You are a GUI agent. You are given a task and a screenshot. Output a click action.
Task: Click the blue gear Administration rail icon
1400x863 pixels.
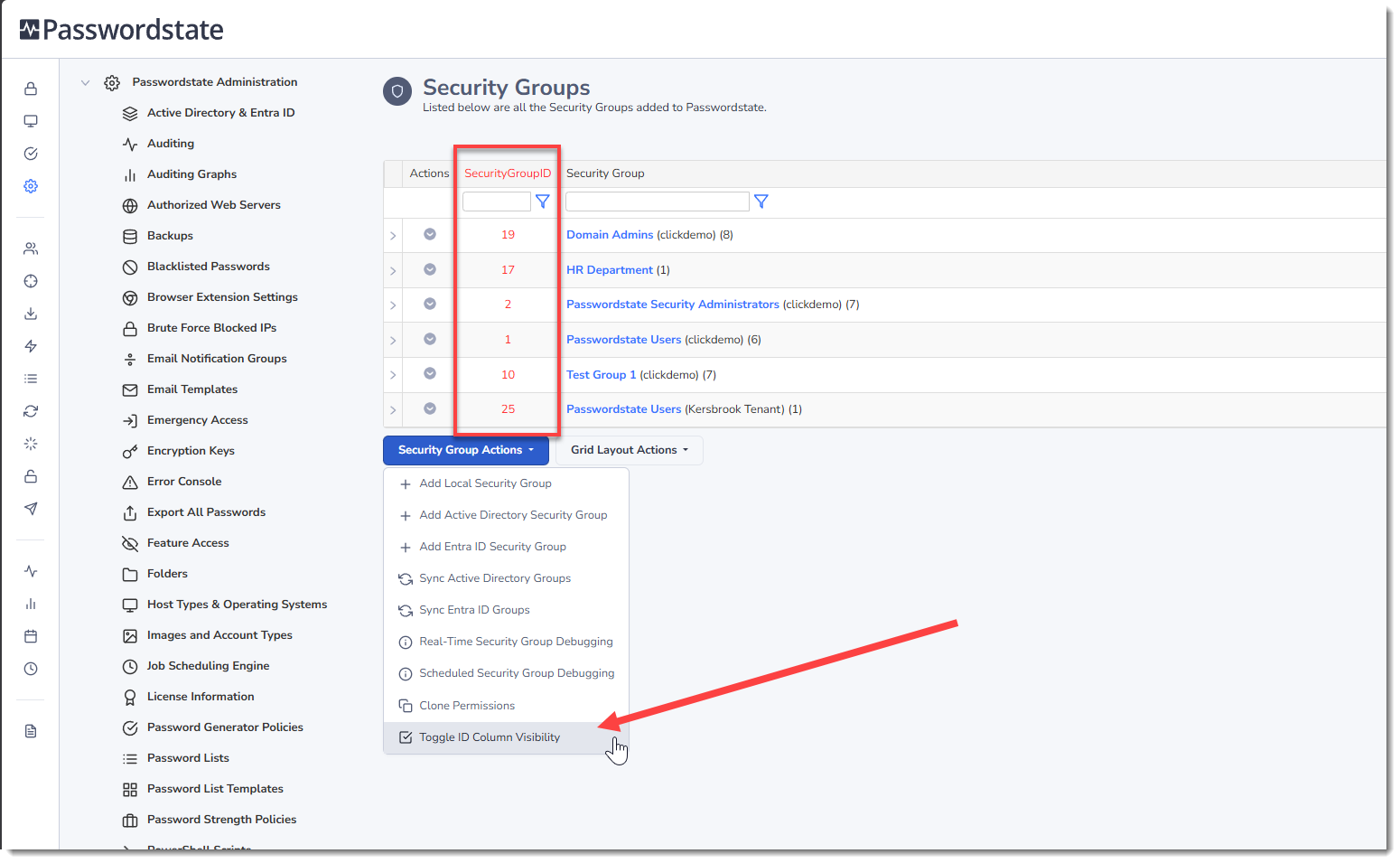[31, 186]
